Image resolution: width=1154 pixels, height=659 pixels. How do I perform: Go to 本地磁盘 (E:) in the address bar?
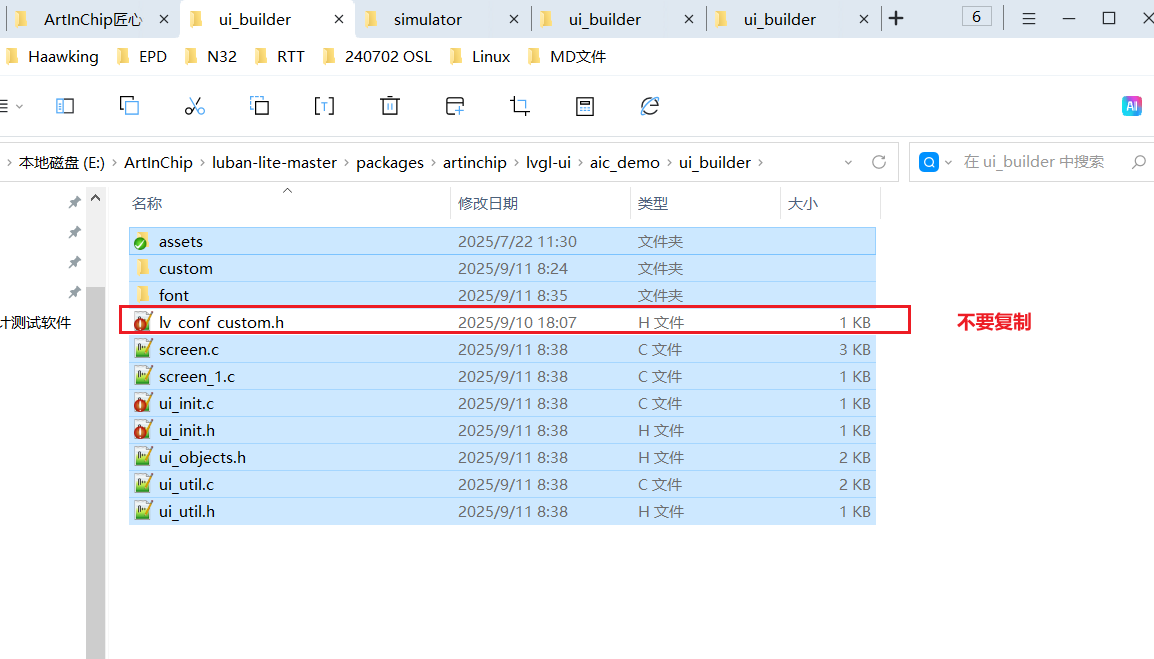(62, 163)
